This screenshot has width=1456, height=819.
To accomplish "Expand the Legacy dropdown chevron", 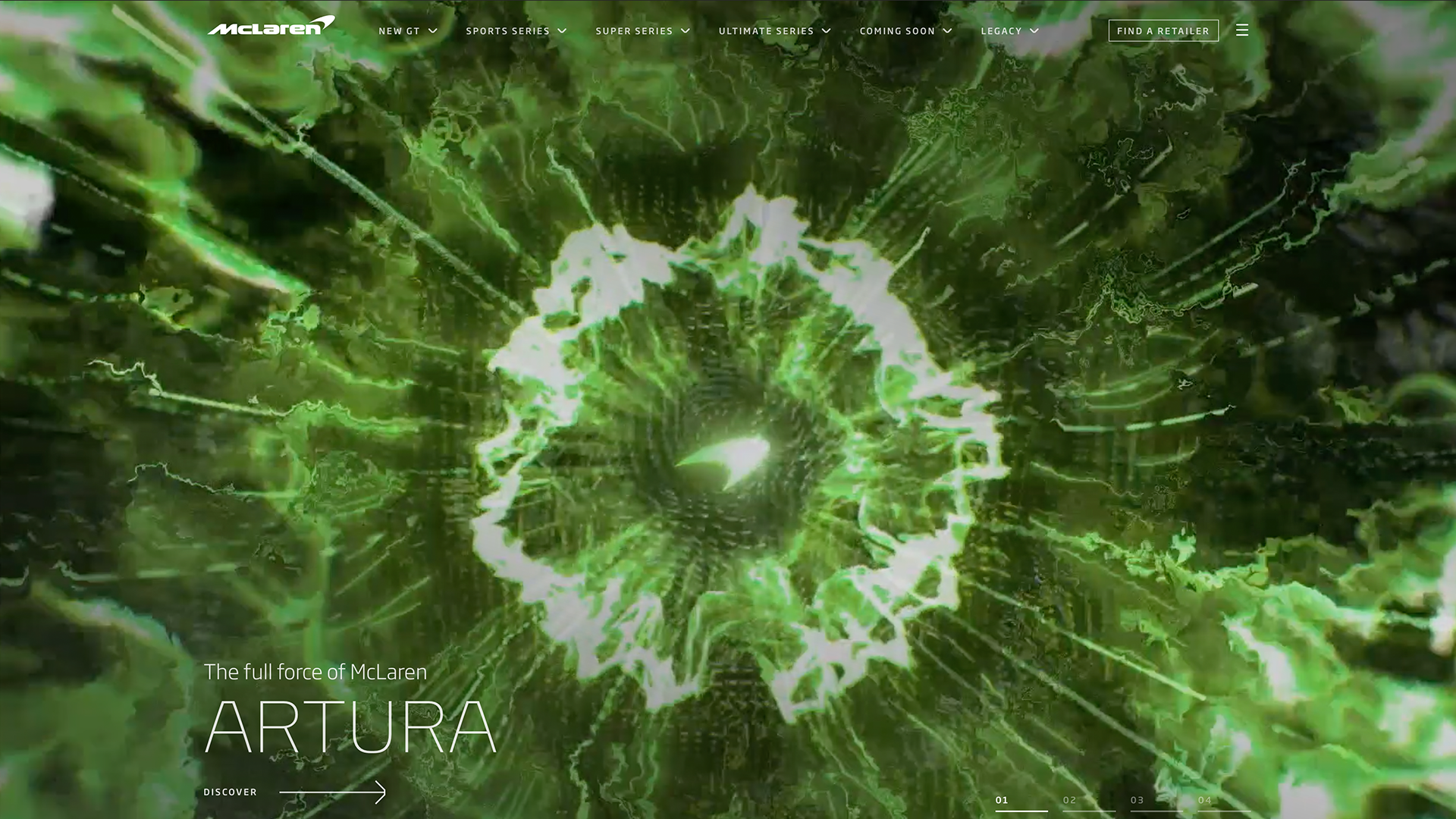I will coord(1034,31).
